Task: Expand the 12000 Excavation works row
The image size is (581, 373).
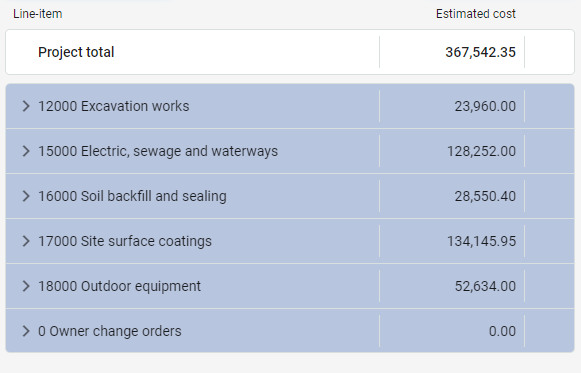Action: (26, 106)
